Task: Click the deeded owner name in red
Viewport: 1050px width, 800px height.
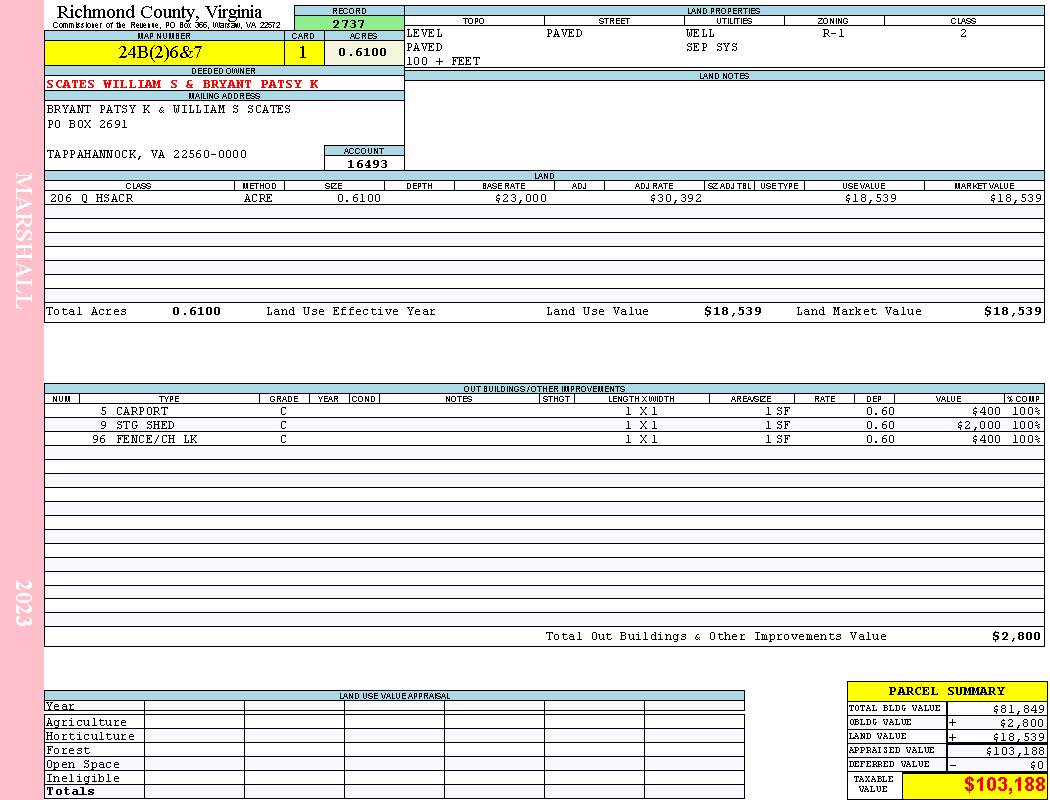Action: coord(182,84)
